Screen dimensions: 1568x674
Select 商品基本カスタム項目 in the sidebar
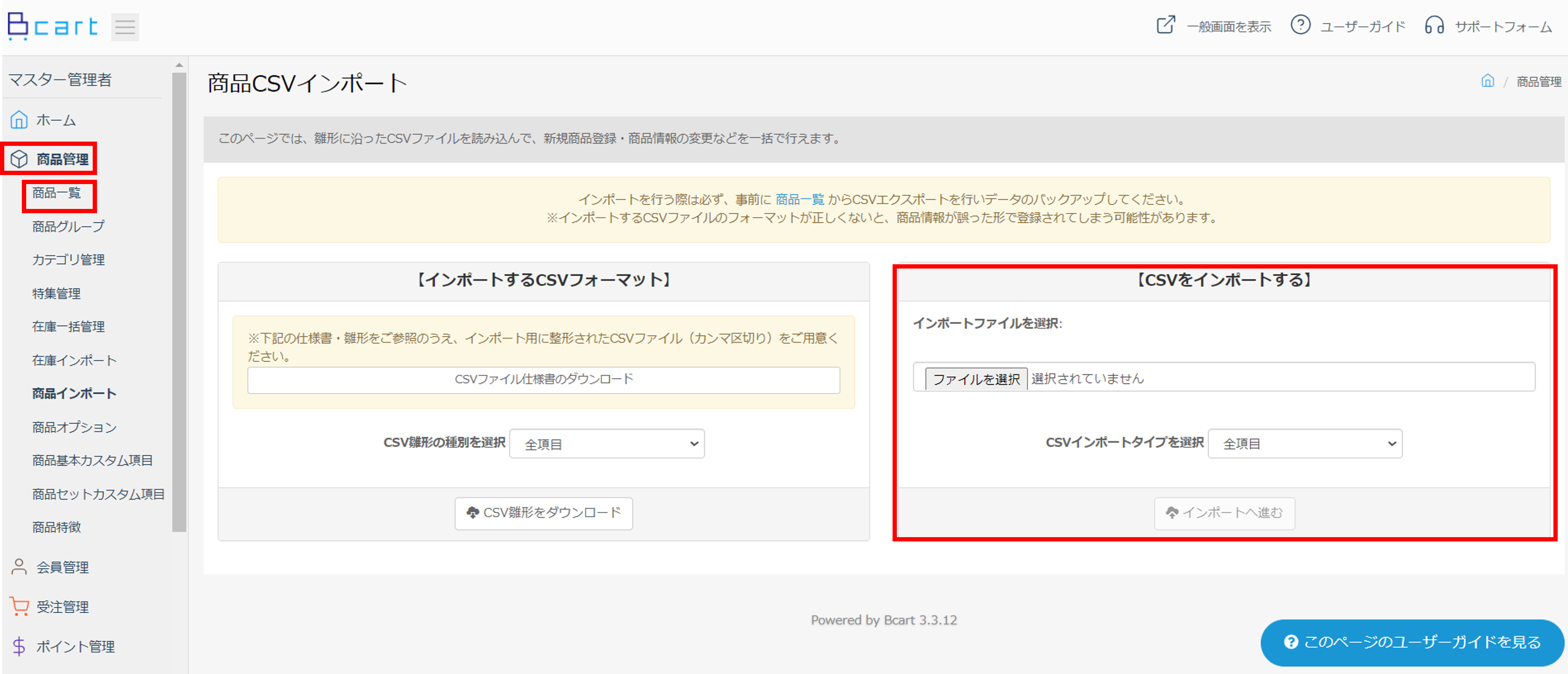(x=93, y=460)
